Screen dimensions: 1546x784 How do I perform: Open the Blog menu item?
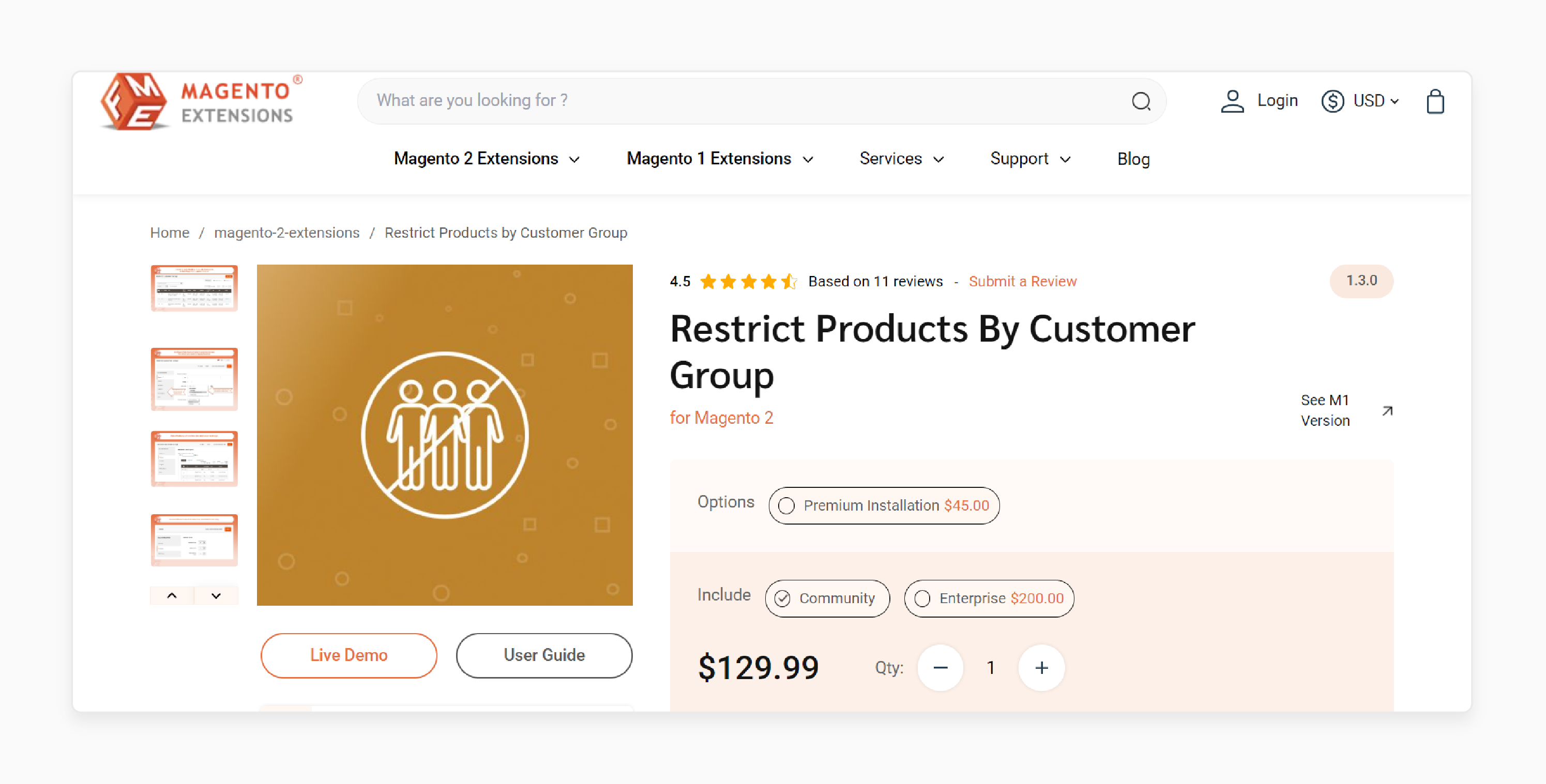[1133, 159]
